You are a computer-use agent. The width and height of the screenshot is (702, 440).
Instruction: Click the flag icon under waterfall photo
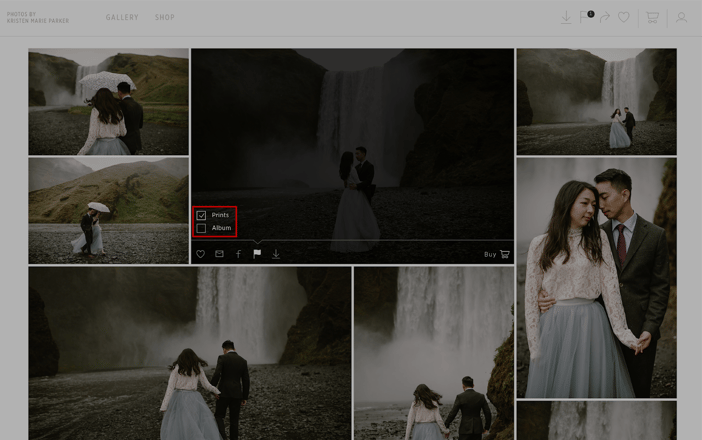[257, 254]
